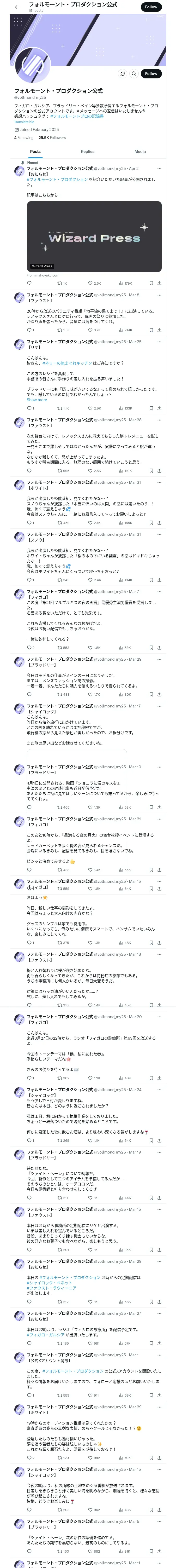This screenshot has height=1568, width=176.
Task: Go back using the header arrow icon
Action: 17,7
